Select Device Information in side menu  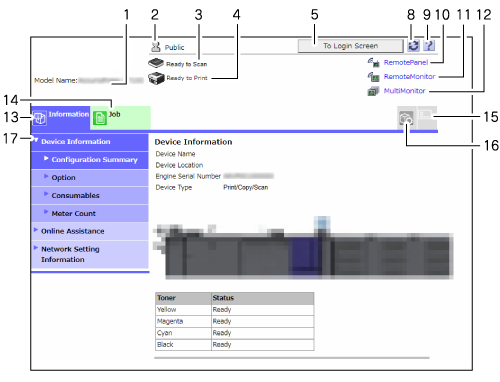point(90,142)
